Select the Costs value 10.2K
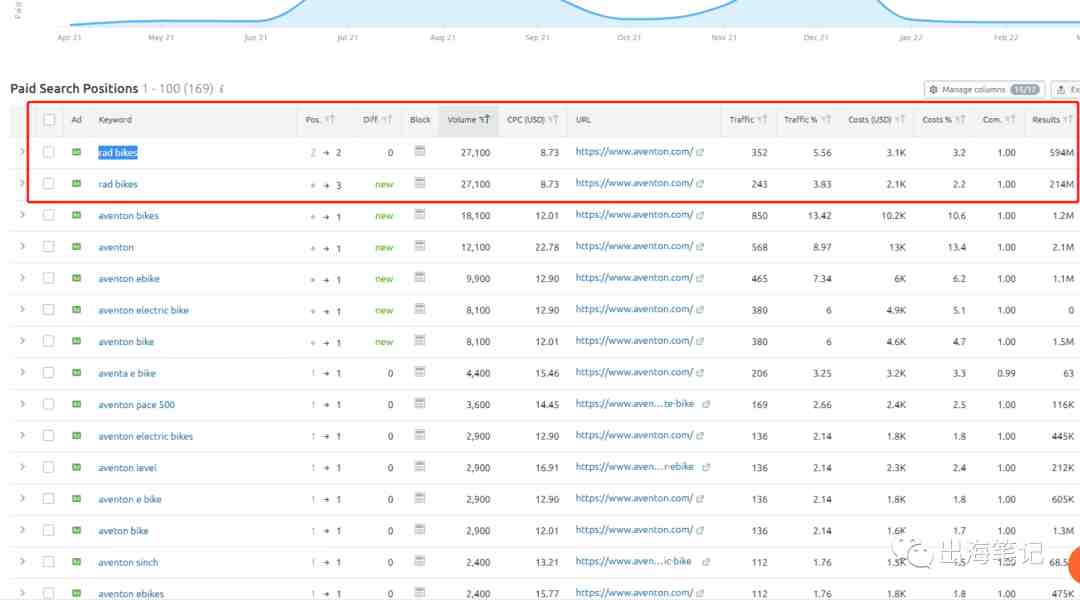This screenshot has width=1080, height=600. coord(893,216)
